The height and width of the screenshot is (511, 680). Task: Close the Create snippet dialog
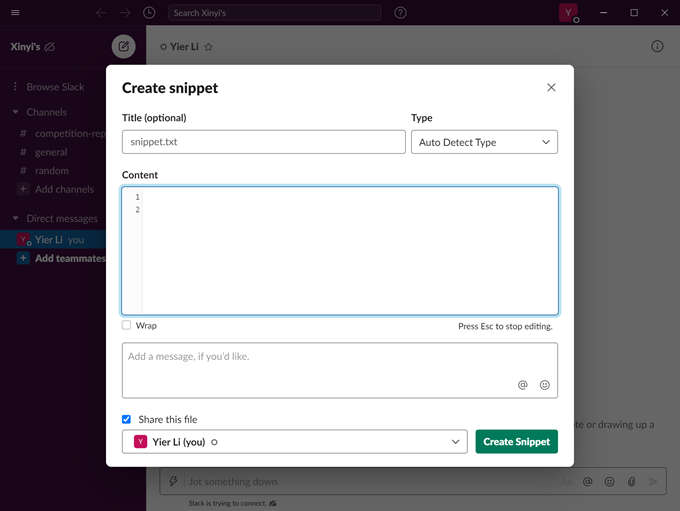pyautogui.click(x=551, y=88)
